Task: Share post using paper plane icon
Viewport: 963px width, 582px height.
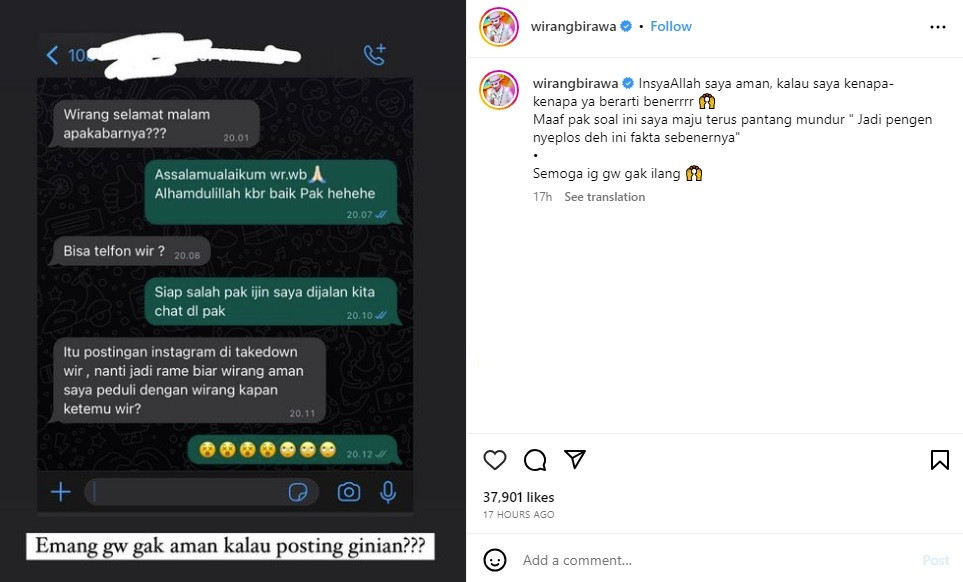Action: click(575, 459)
